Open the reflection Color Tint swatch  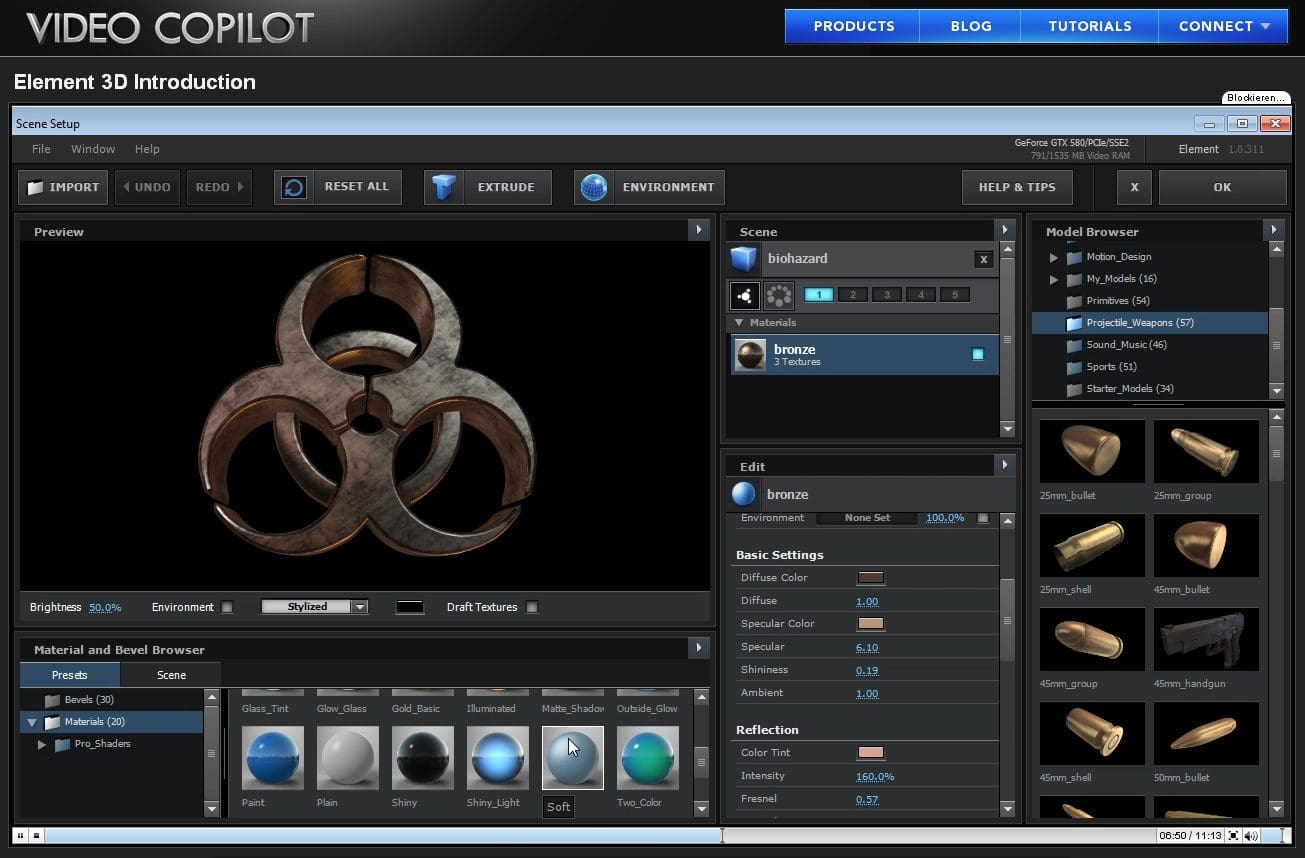click(x=870, y=753)
